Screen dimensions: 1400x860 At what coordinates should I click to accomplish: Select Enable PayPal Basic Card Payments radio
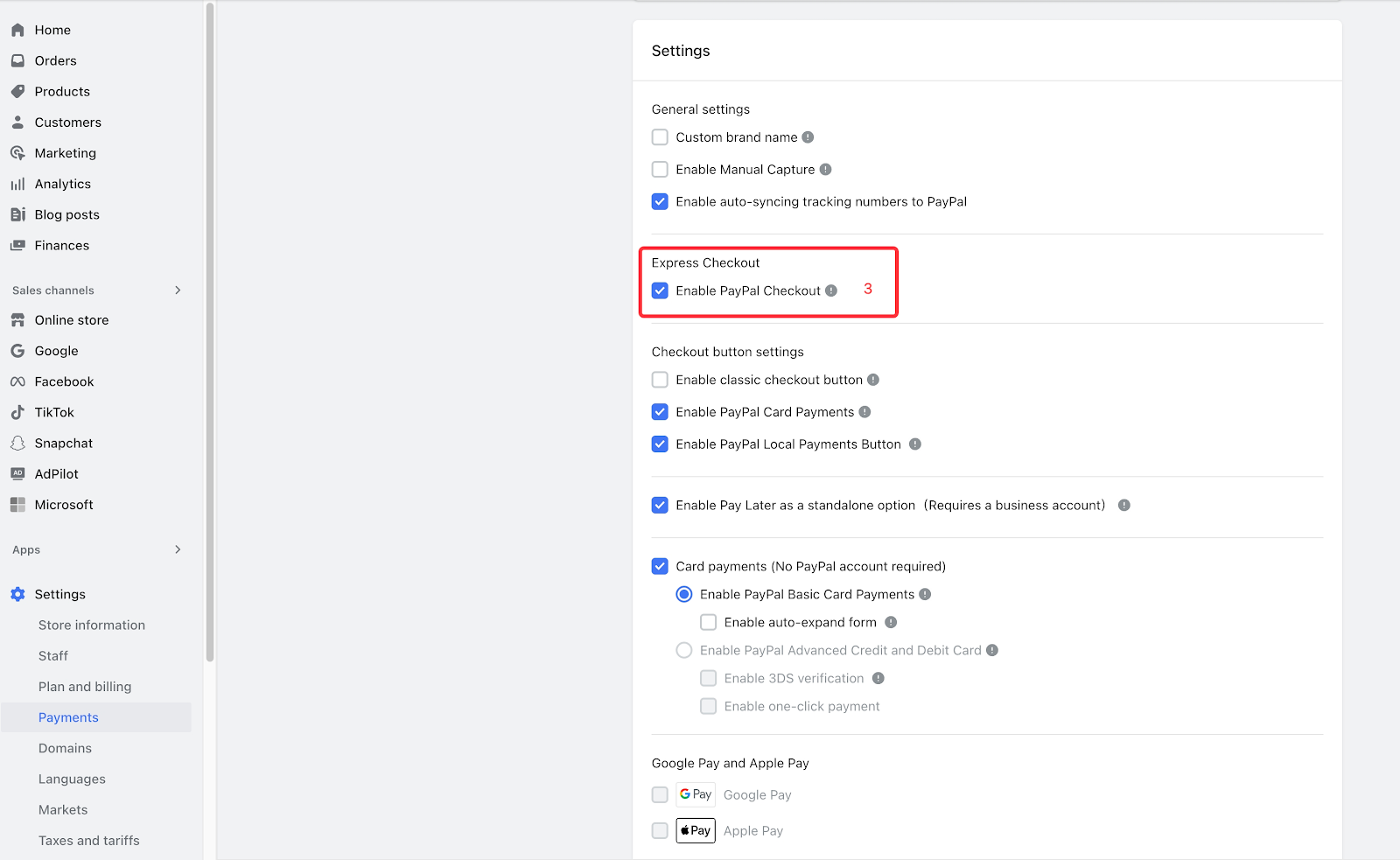[684, 595]
